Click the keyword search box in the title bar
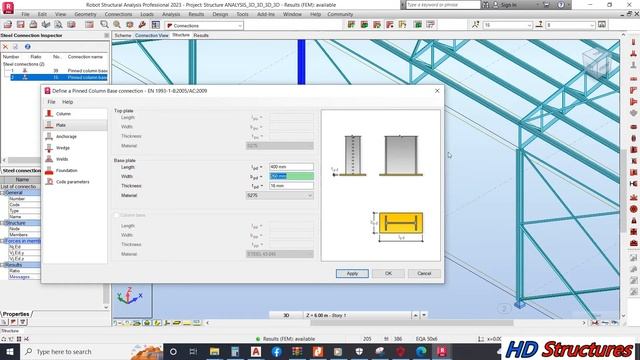 point(443,5)
